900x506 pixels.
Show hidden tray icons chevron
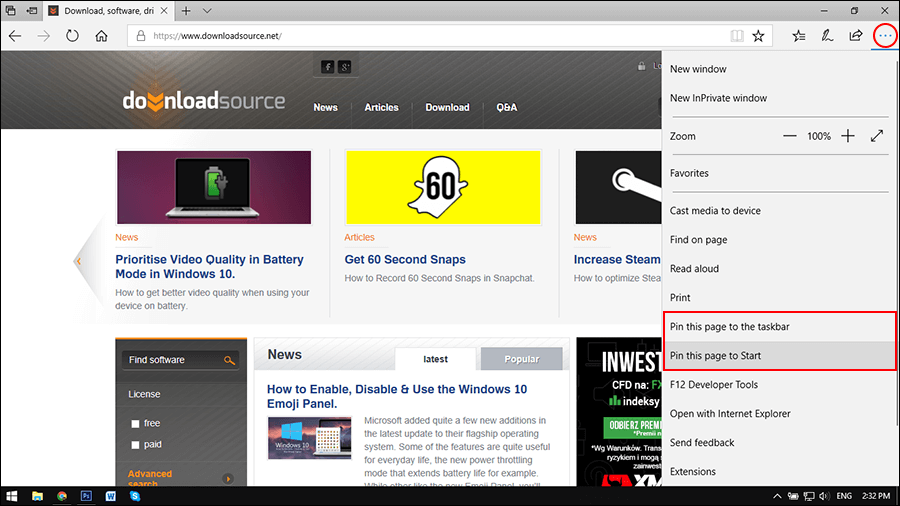pyautogui.click(x=777, y=496)
